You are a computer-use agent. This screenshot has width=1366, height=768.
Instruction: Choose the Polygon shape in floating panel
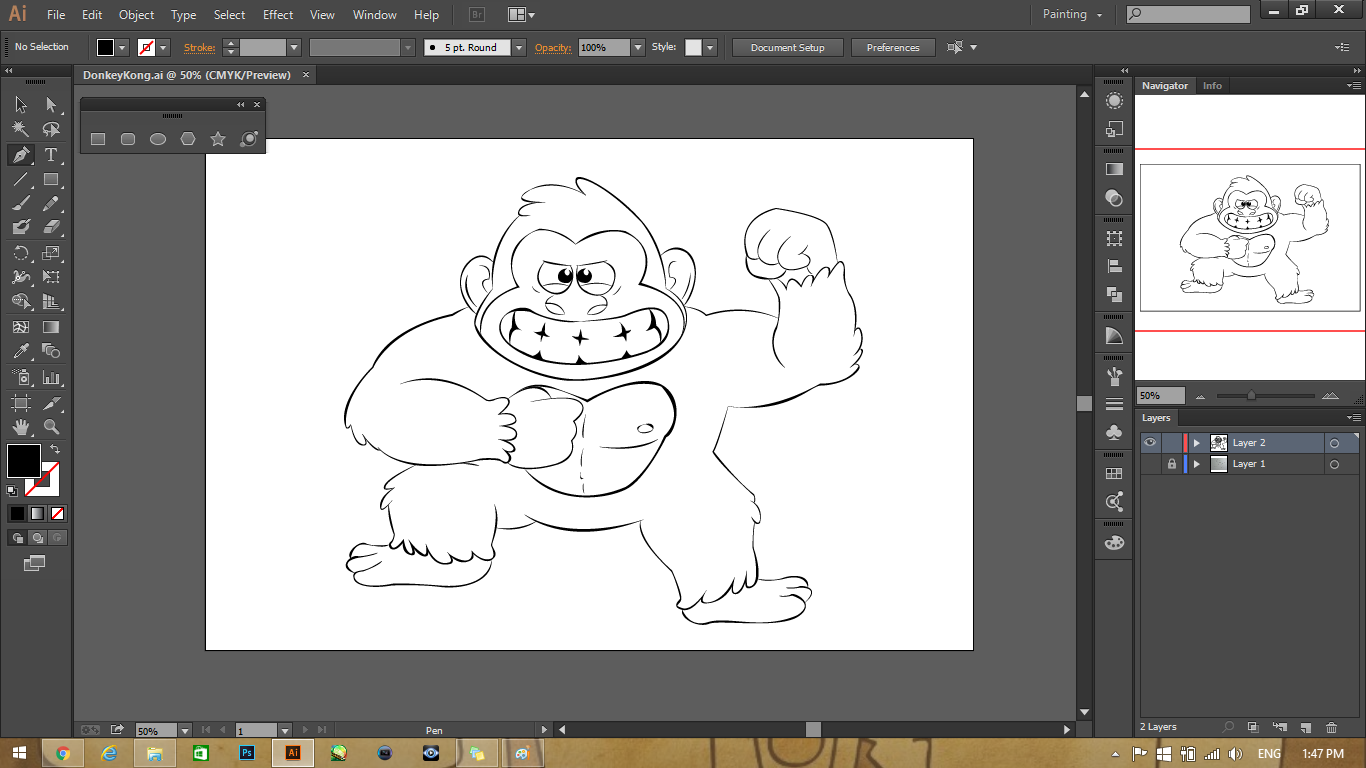pyautogui.click(x=188, y=139)
